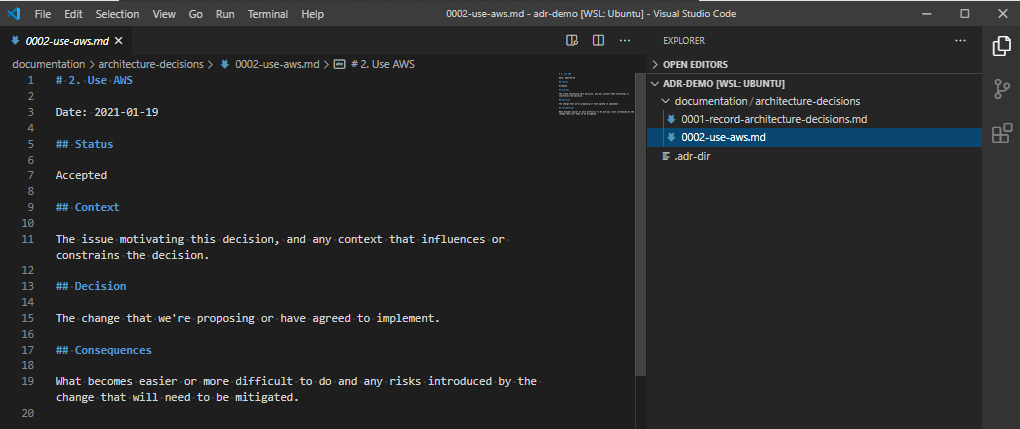Open Explorer Views and More Actions ellipsis

tap(960, 40)
